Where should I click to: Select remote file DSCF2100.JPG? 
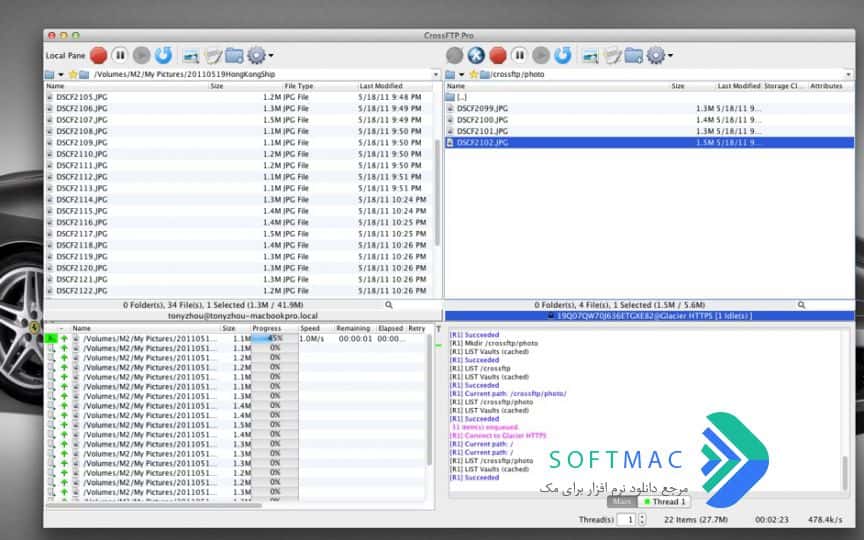tap(649, 120)
